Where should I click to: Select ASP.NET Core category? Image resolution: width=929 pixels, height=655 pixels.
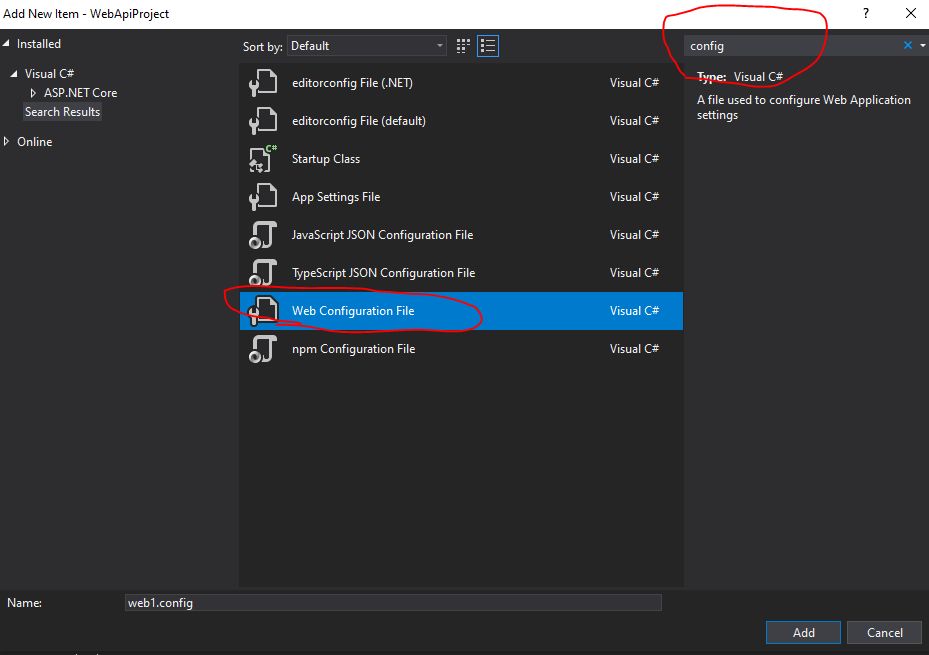pyautogui.click(x=81, y=93)
